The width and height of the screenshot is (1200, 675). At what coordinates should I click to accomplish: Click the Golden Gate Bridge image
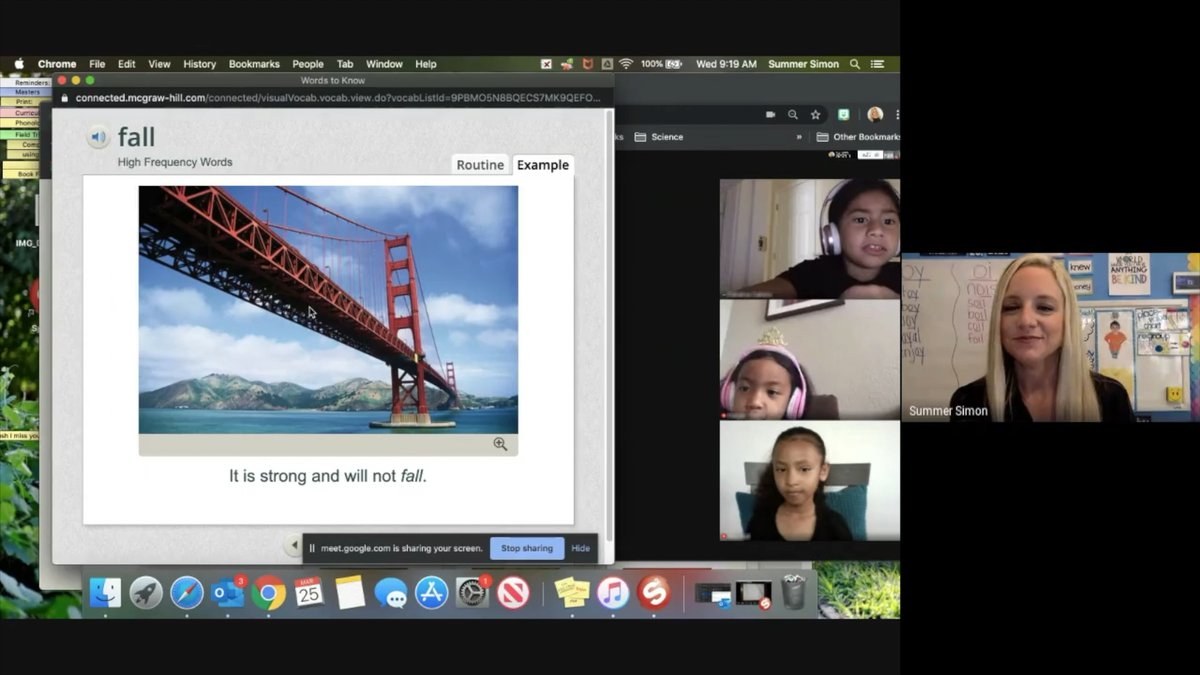pos(328,310)
